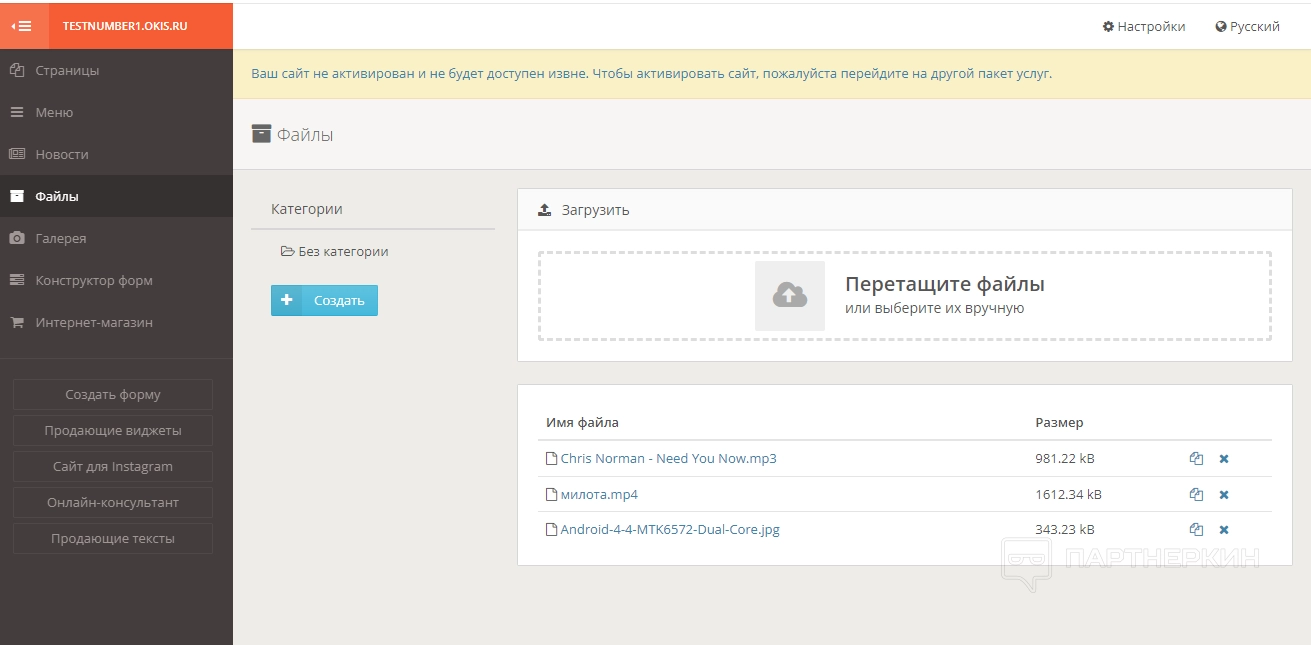Click the Новости newspaper icon

point(17,155)
